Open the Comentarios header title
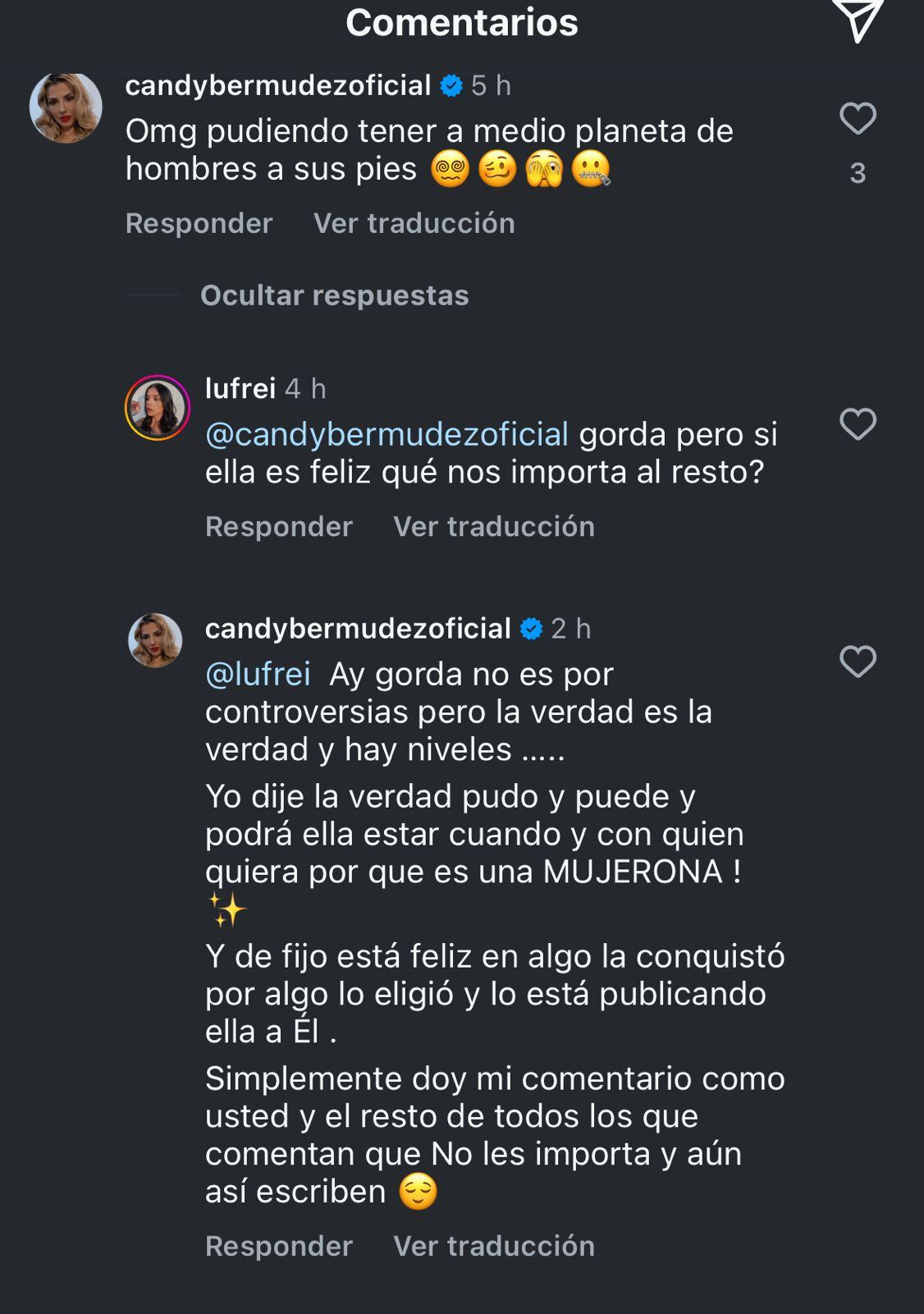The width and height of the screenshot is (924, 1314). [x=462, y=21]
